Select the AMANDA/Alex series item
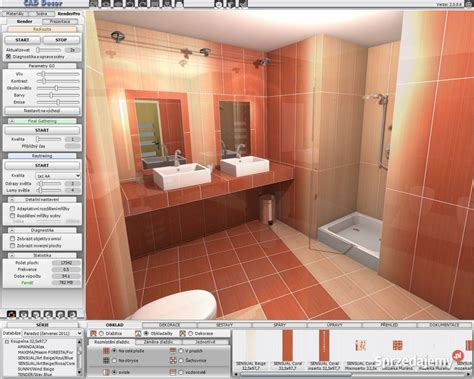The image size is (474, 379). (31, 347)
